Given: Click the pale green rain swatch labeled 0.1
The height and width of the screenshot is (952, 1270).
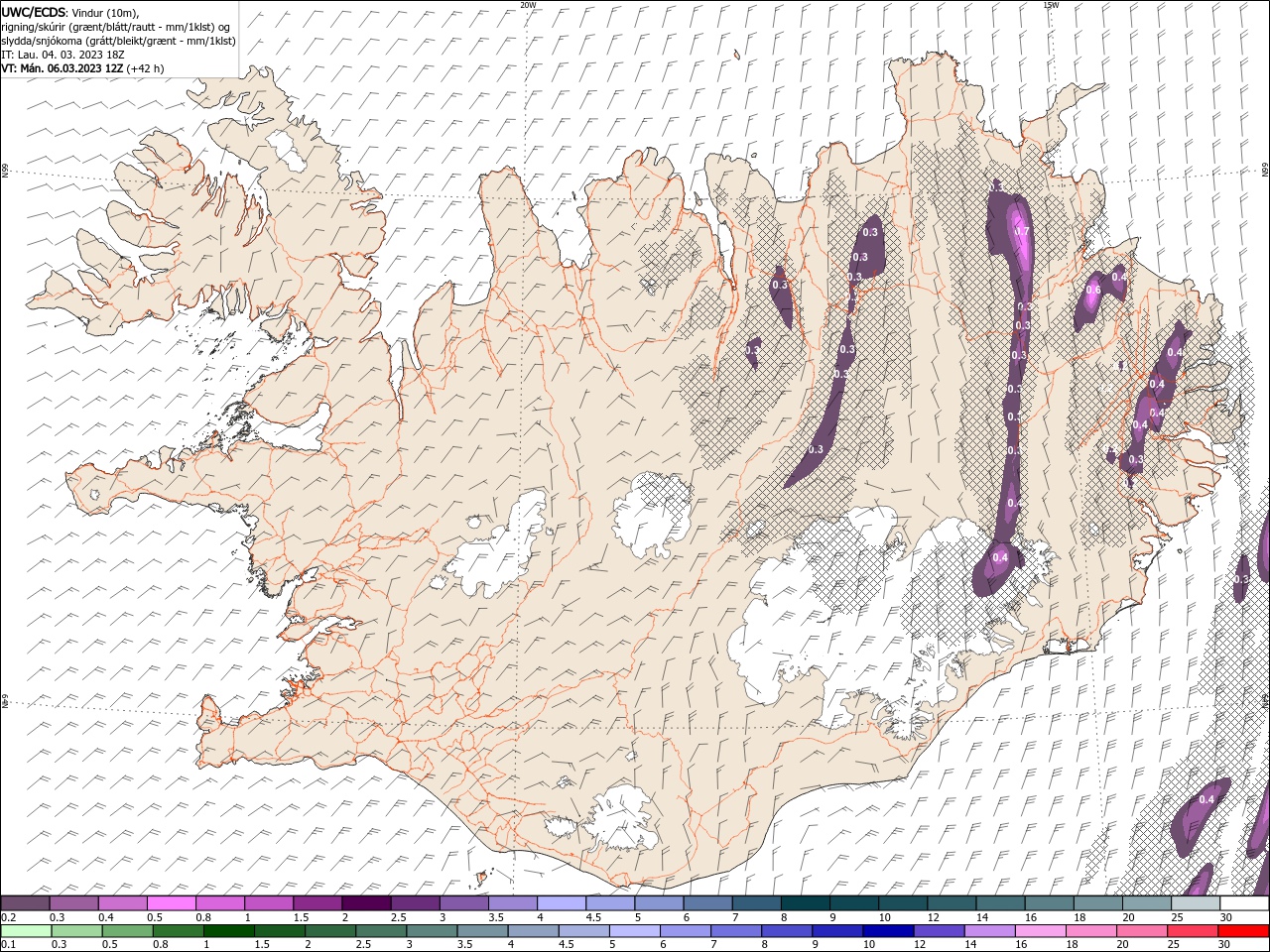Looking at the screenshot, I should [26, 931].
